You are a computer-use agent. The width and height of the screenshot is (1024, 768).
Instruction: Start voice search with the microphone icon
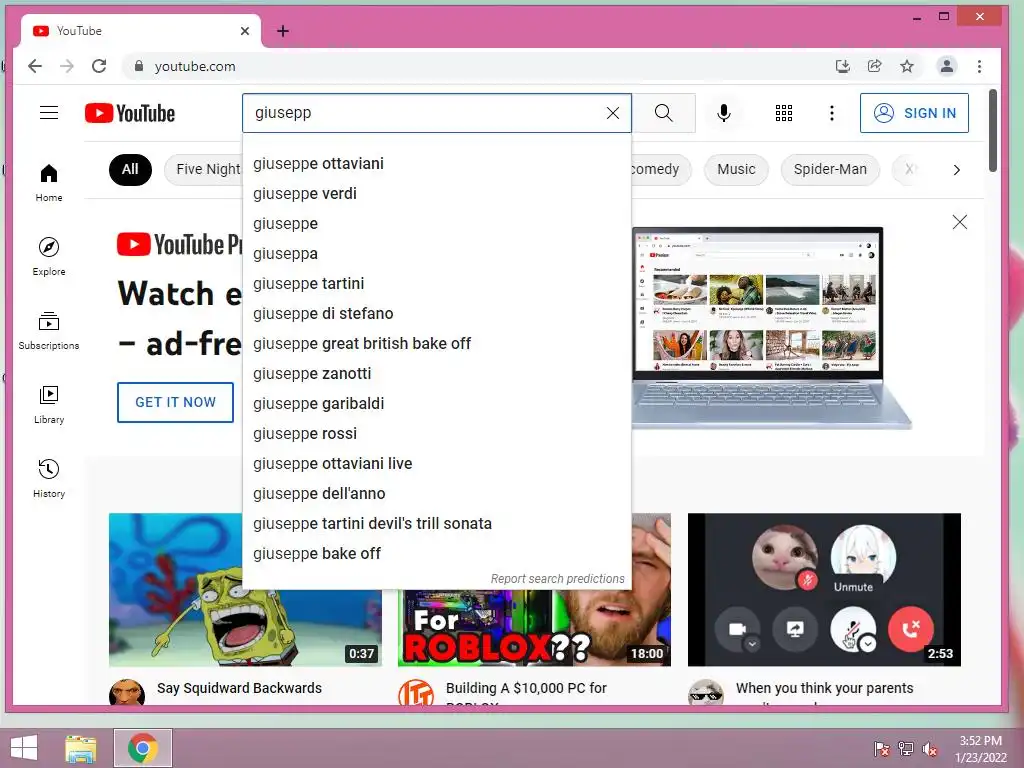[724, 113]
